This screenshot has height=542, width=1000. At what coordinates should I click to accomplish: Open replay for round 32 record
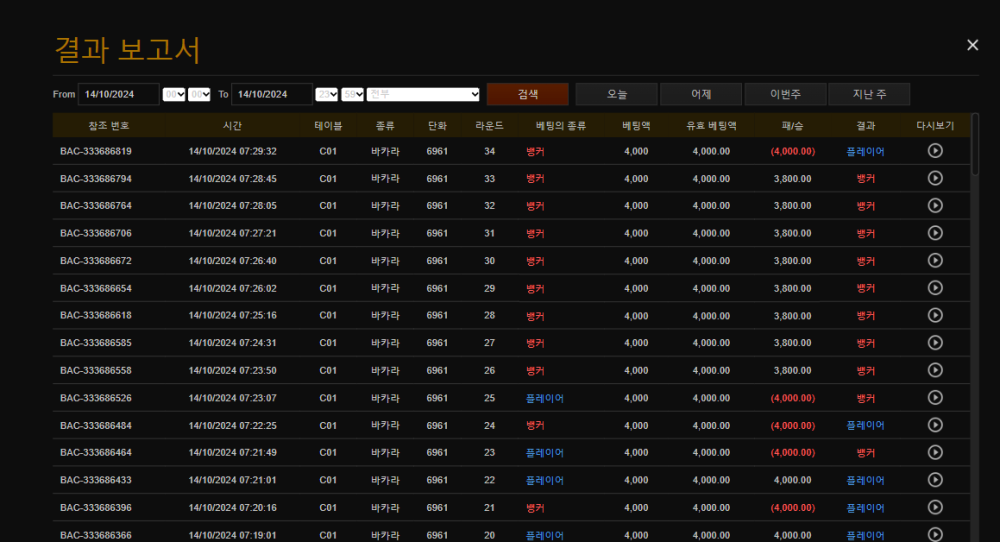pyautogui.click(x=935, y=205)
